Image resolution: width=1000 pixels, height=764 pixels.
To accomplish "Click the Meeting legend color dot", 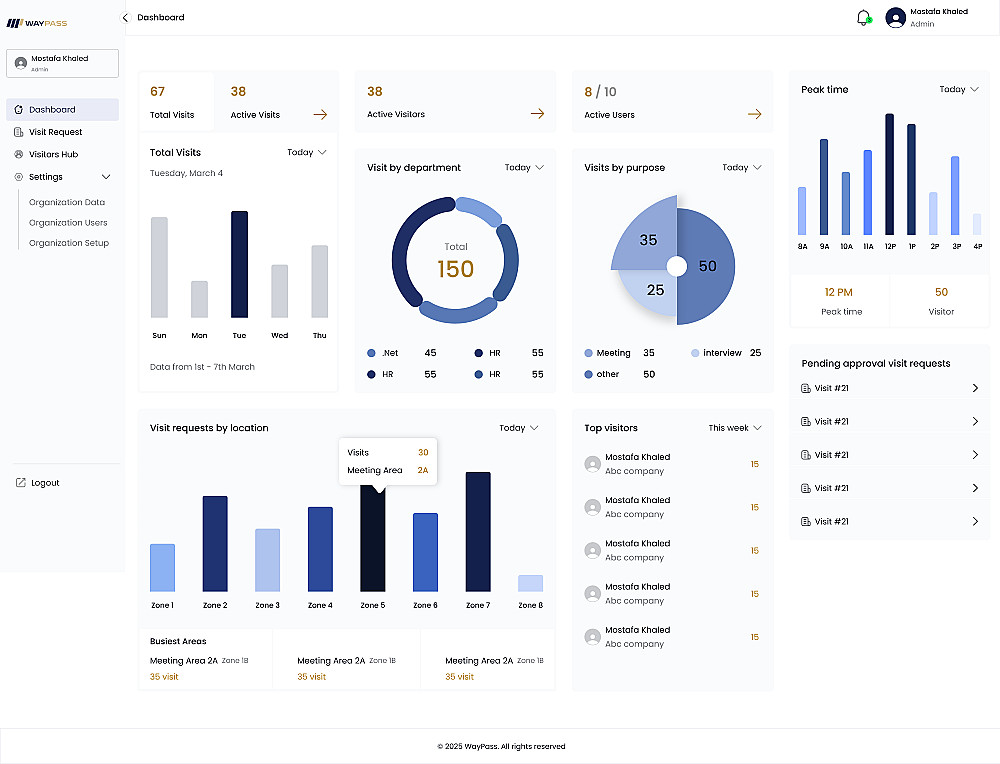I will tap(589, 353).
